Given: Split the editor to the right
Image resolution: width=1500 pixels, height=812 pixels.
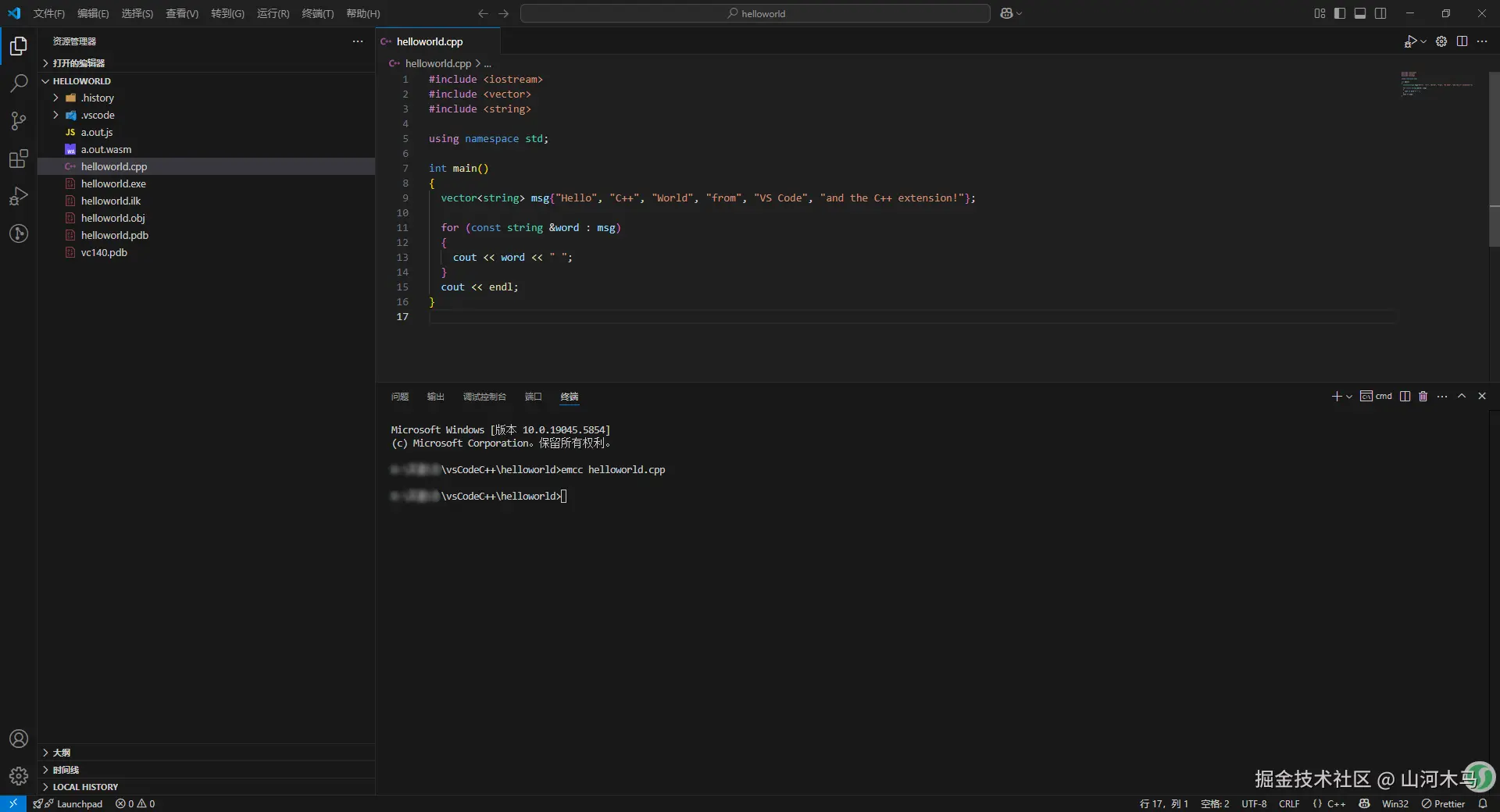Looking at the screenshot, I should pyautogui.click(x=1462, y=41).
